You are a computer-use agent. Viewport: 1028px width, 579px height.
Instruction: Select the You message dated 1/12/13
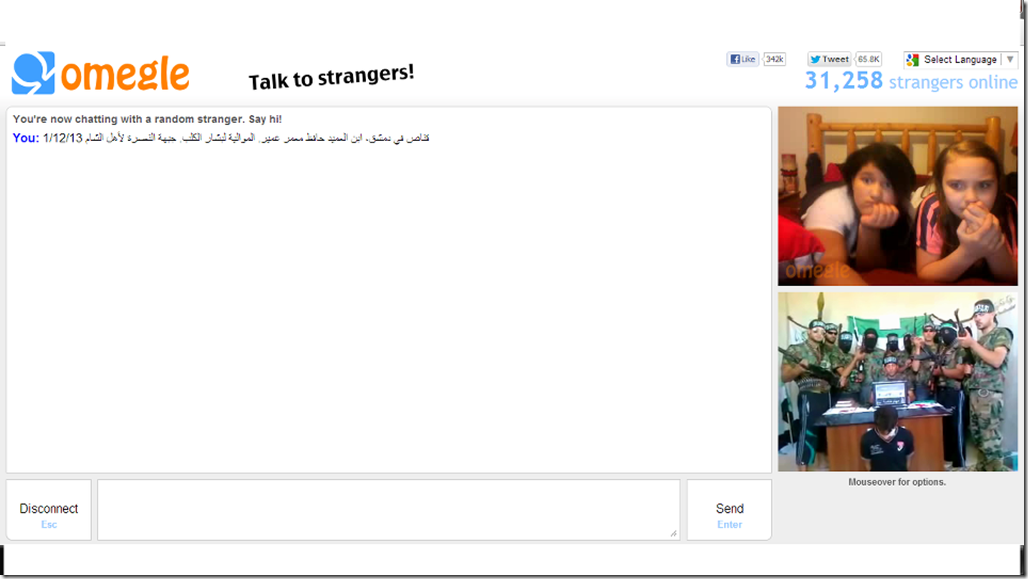click(221, 138)
